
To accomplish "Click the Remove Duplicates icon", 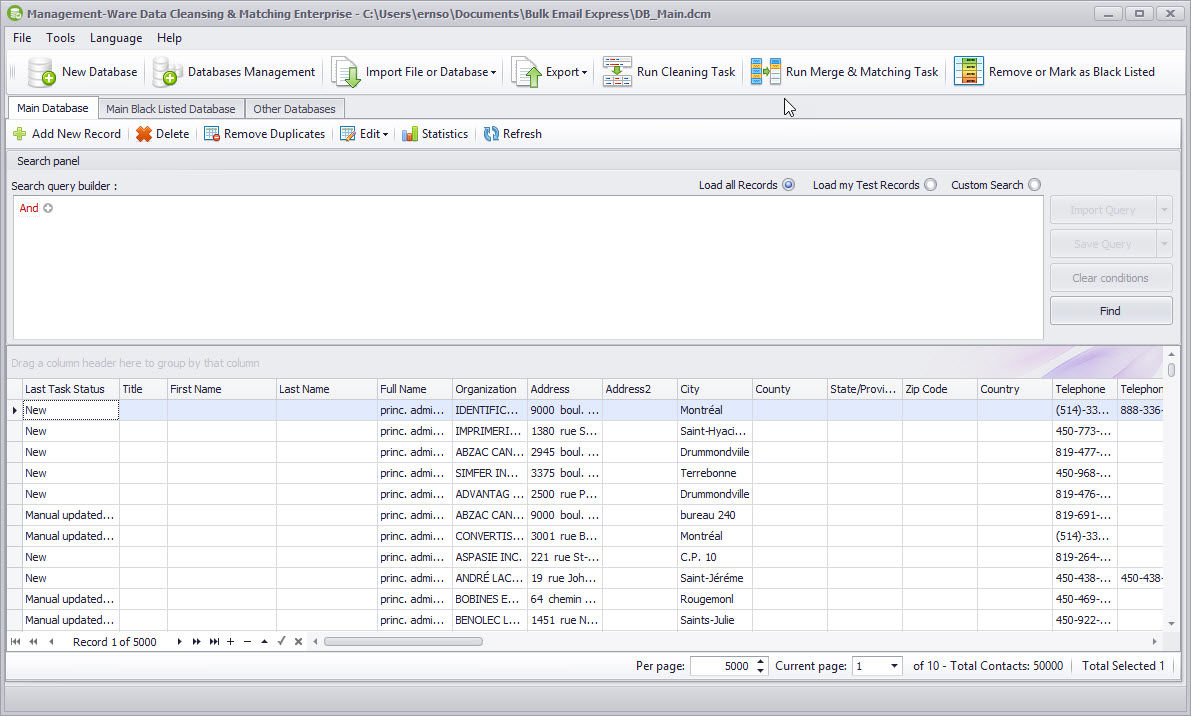I will [212, 134].
